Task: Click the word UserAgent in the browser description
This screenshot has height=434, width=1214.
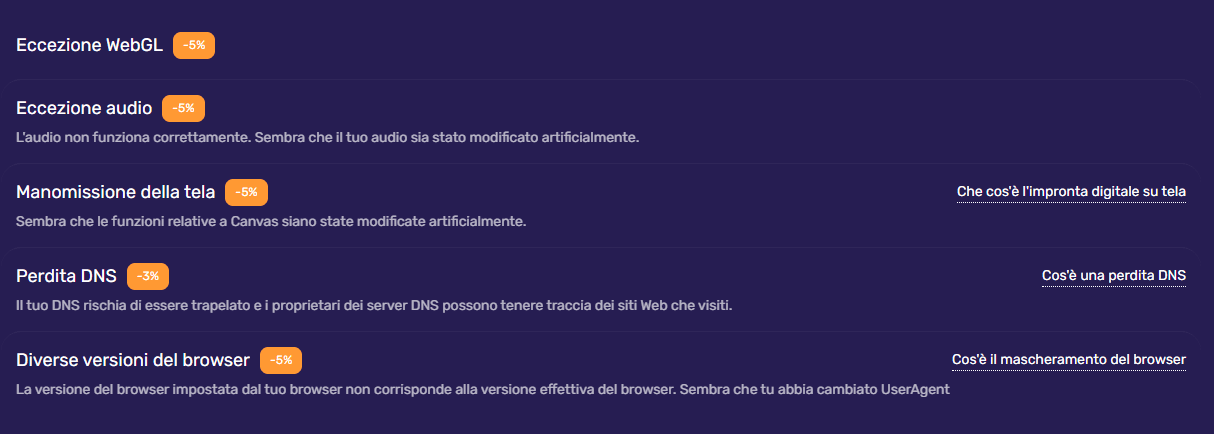Action: [x=914, y=388]
